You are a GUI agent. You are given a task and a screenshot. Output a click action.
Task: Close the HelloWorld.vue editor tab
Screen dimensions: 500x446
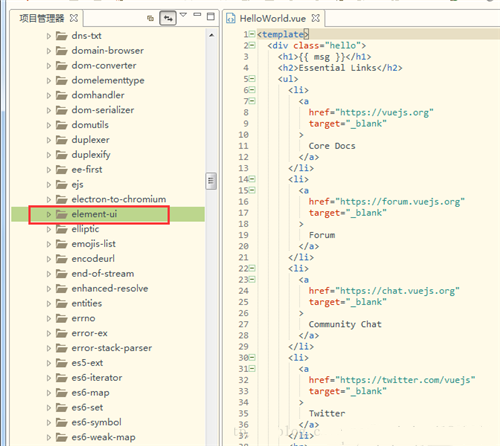pyautogui.click(x=315, y=18)
